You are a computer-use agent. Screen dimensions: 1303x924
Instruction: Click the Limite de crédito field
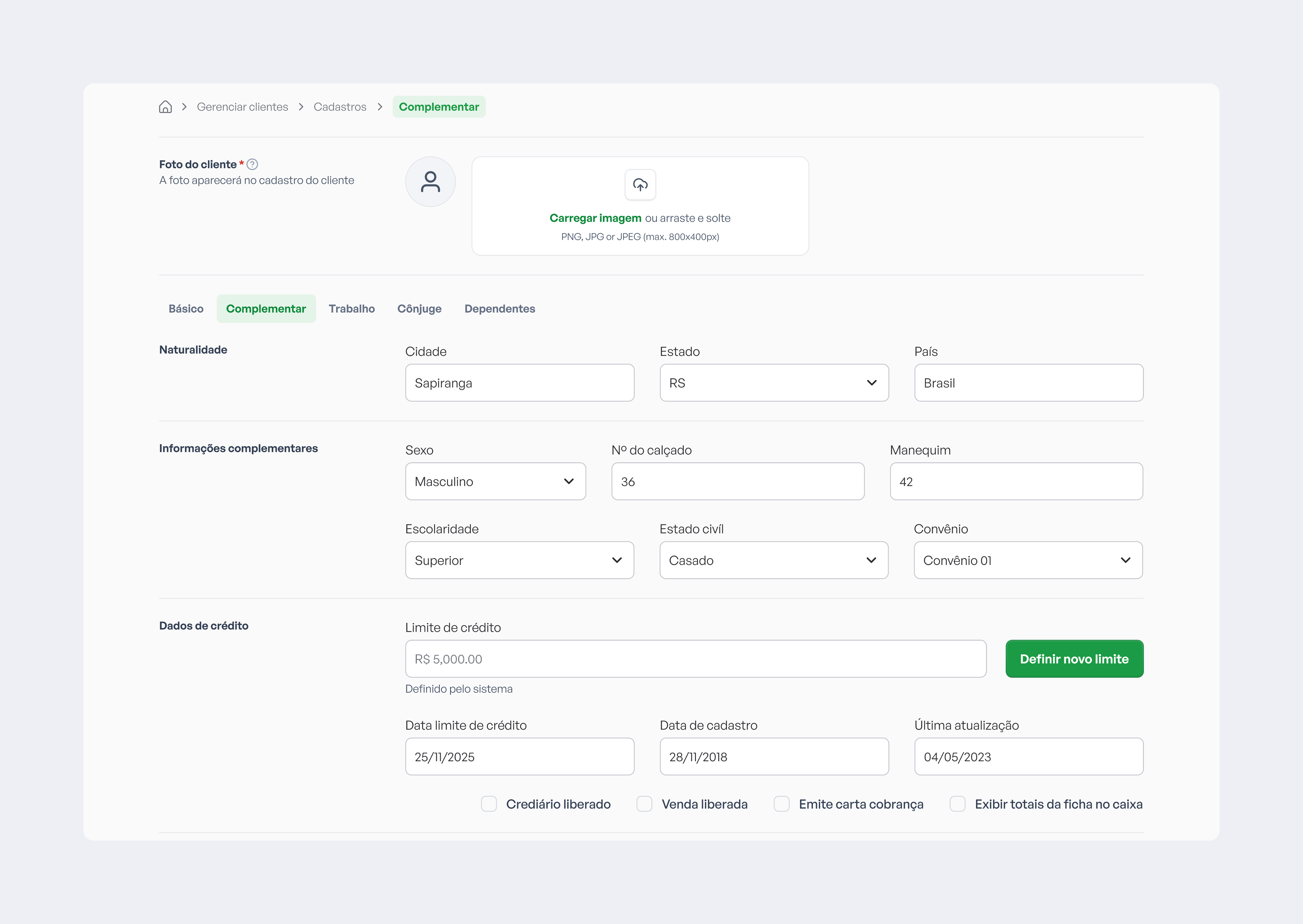pyautogui.click(x=696, y=659)
